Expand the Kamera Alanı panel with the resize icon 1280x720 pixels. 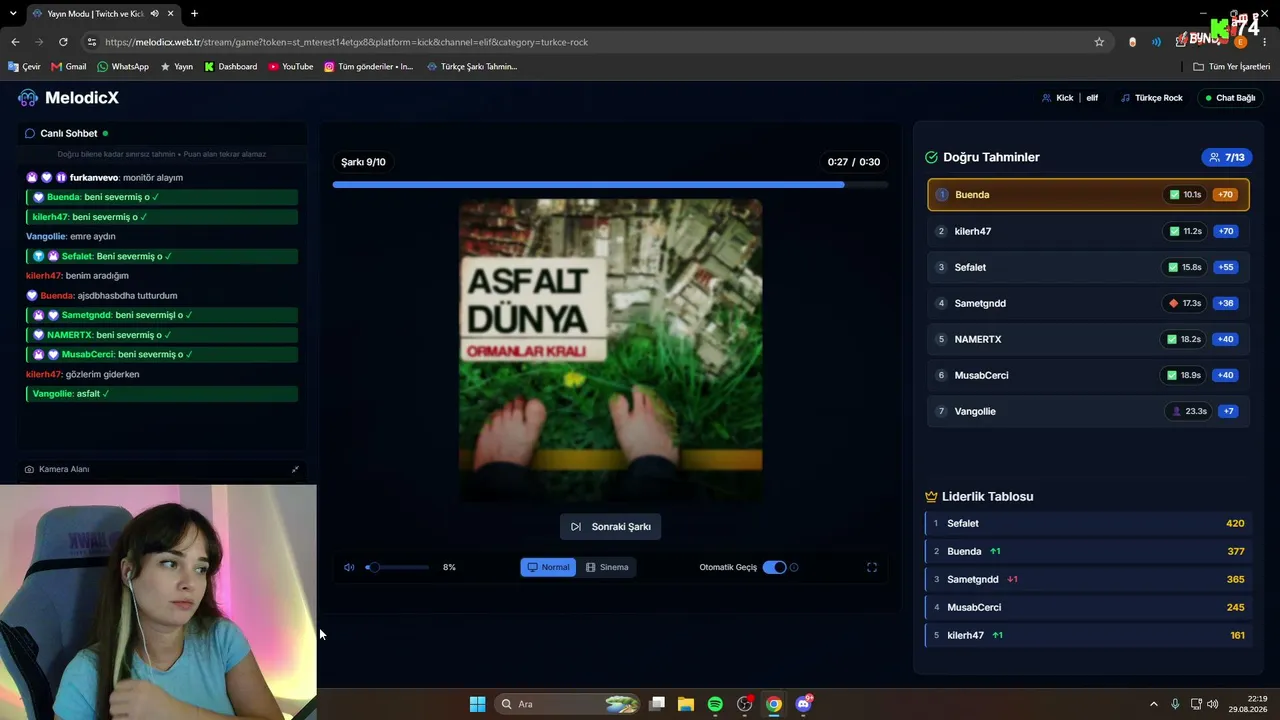pyautogui.click(x=295, y=469)
